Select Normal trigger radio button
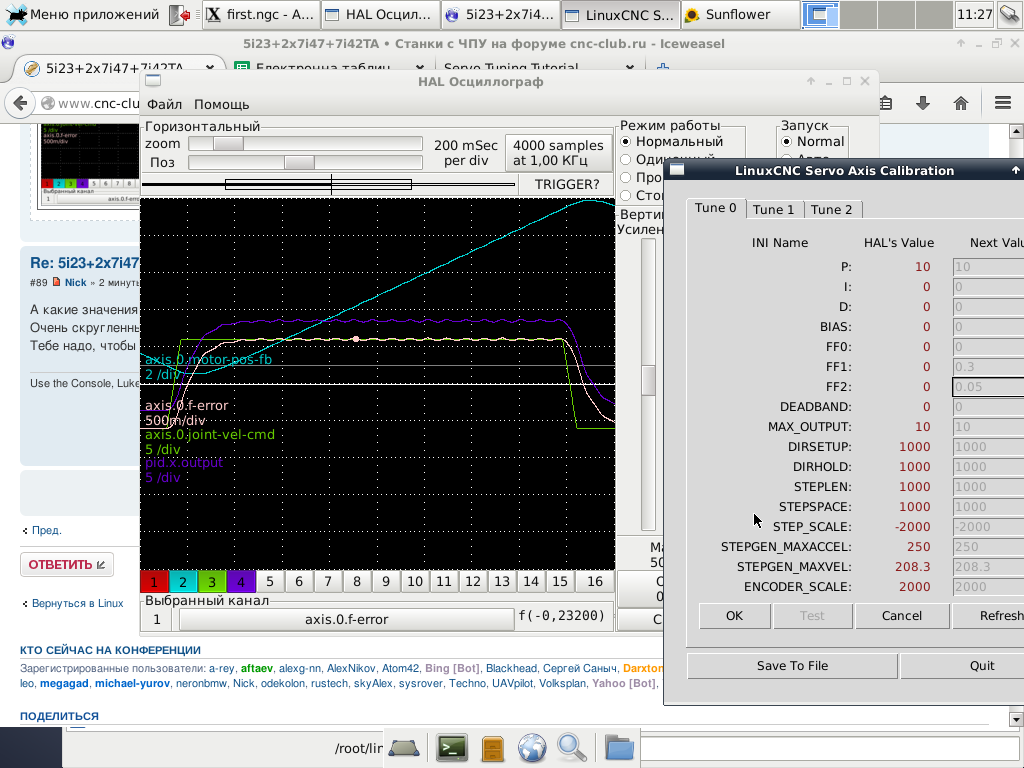Image resolution: width=1024 pixels, height=768 pixels. 786,142
